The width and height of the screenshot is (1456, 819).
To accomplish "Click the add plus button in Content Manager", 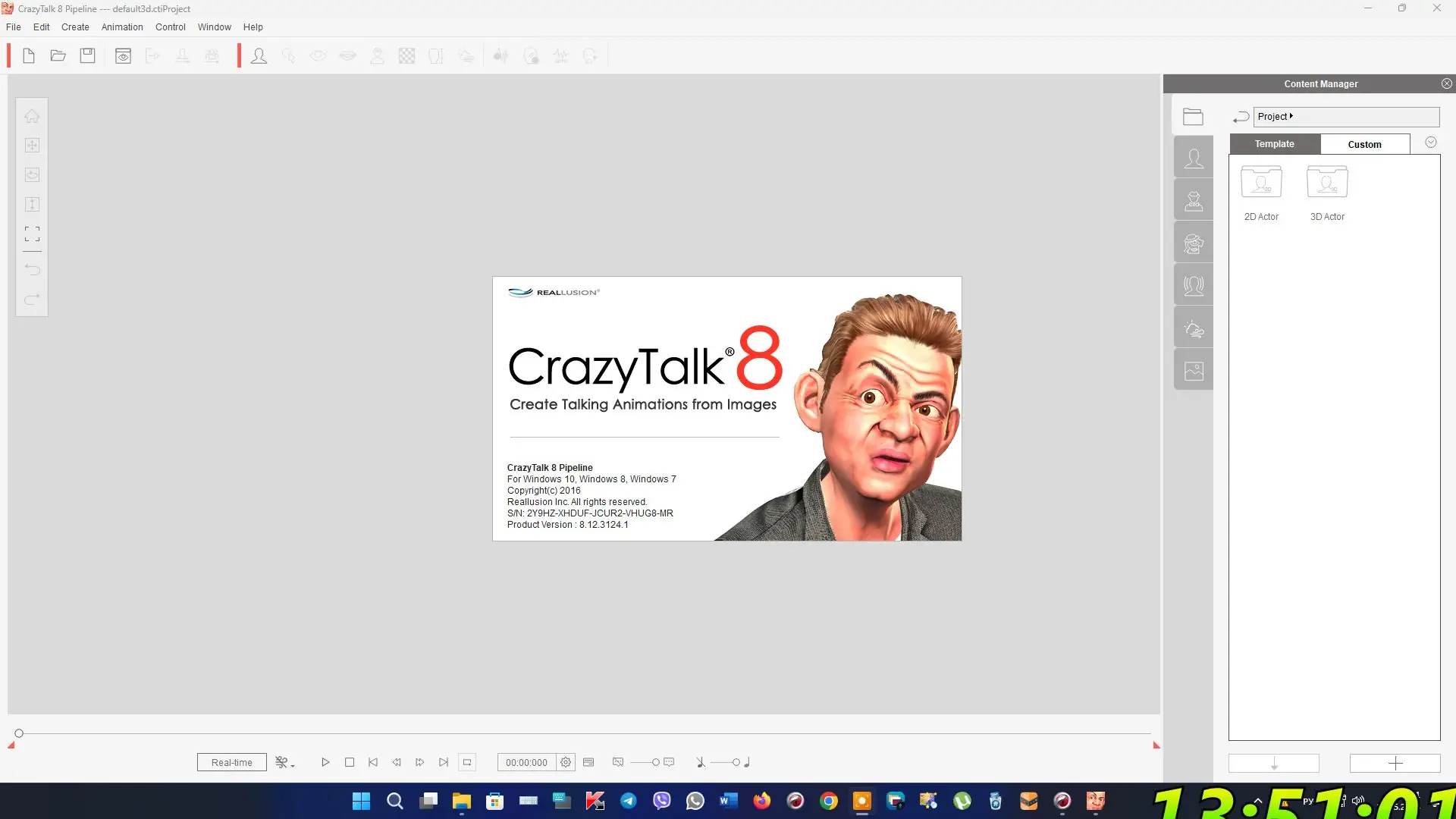I will click(x=1395, y=763).
